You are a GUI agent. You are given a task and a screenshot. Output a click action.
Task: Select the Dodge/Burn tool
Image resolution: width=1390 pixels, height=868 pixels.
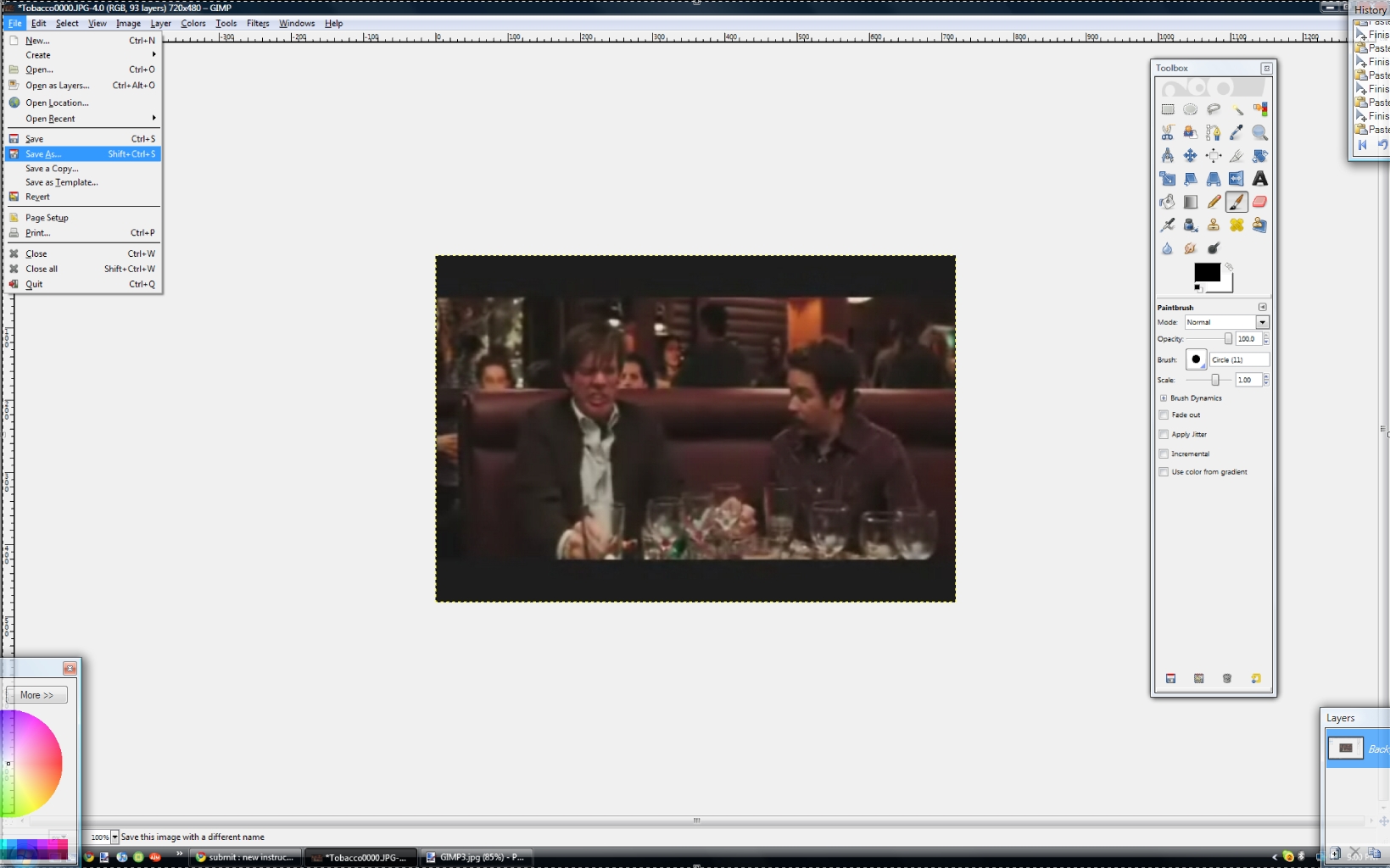1214,248
